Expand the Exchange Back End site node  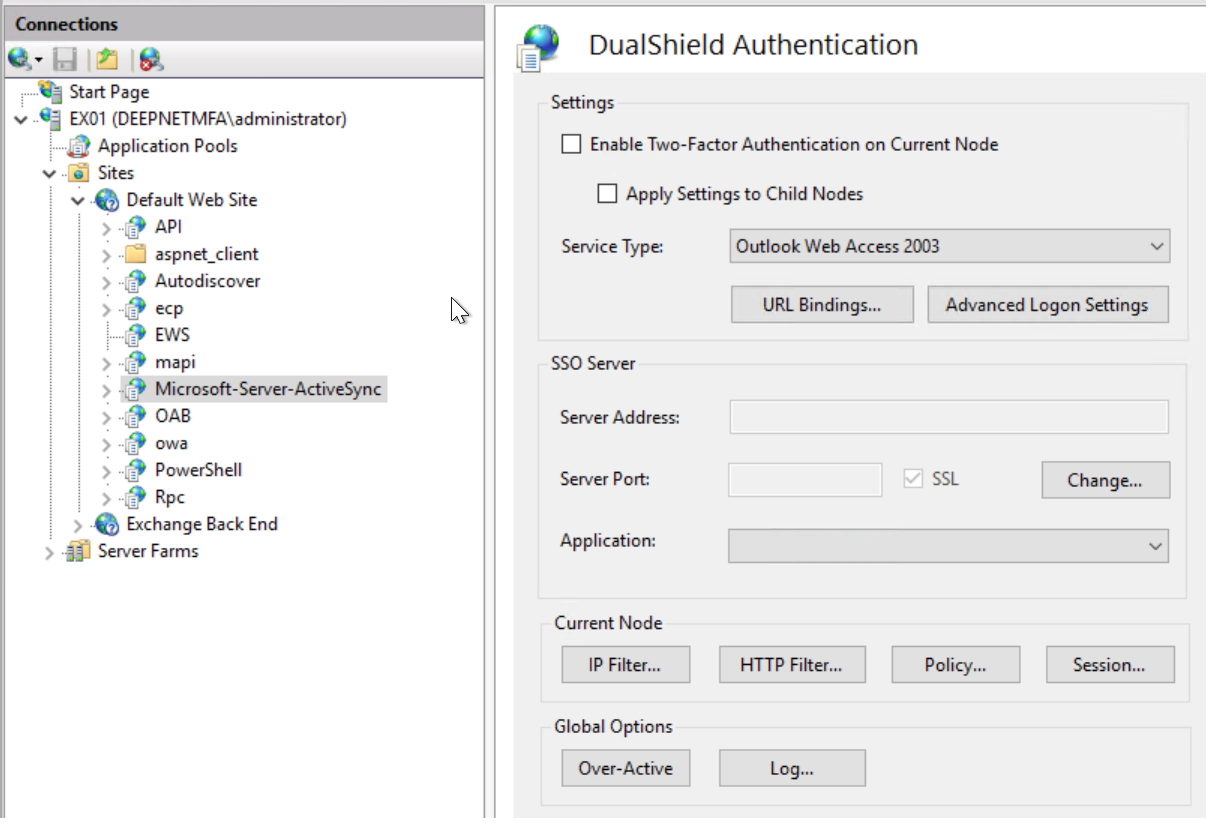pyautogui.click(x=79, y=524)
